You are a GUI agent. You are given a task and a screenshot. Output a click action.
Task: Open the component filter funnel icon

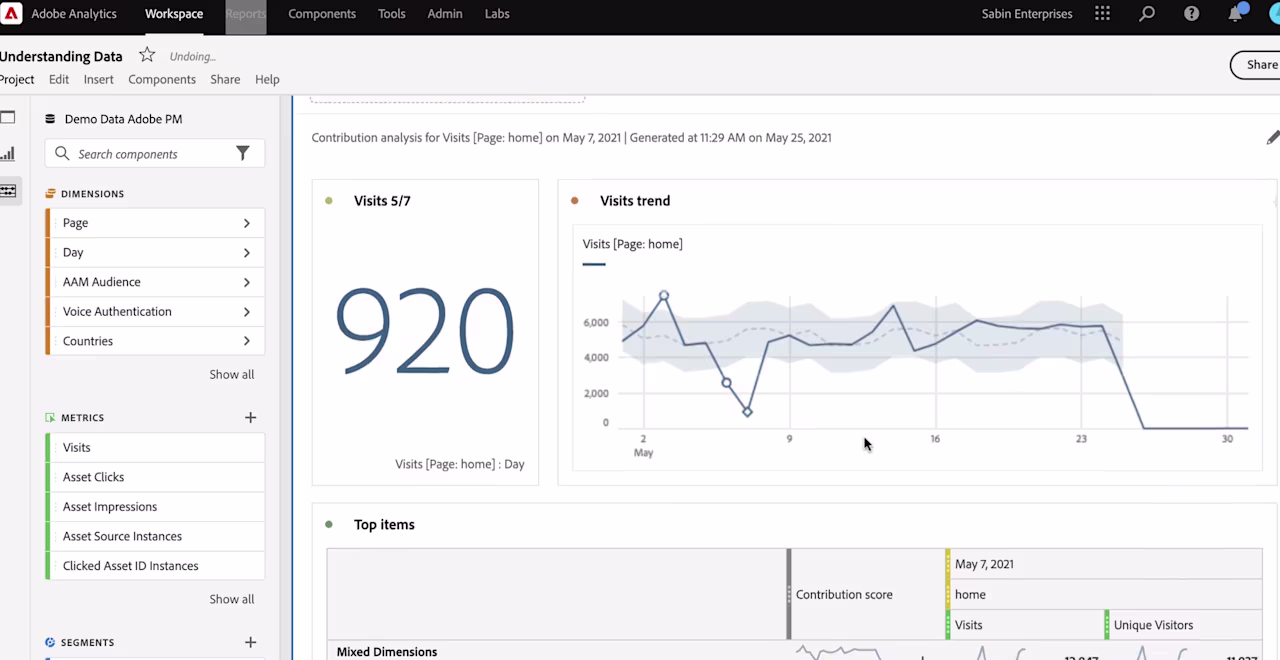243,153
